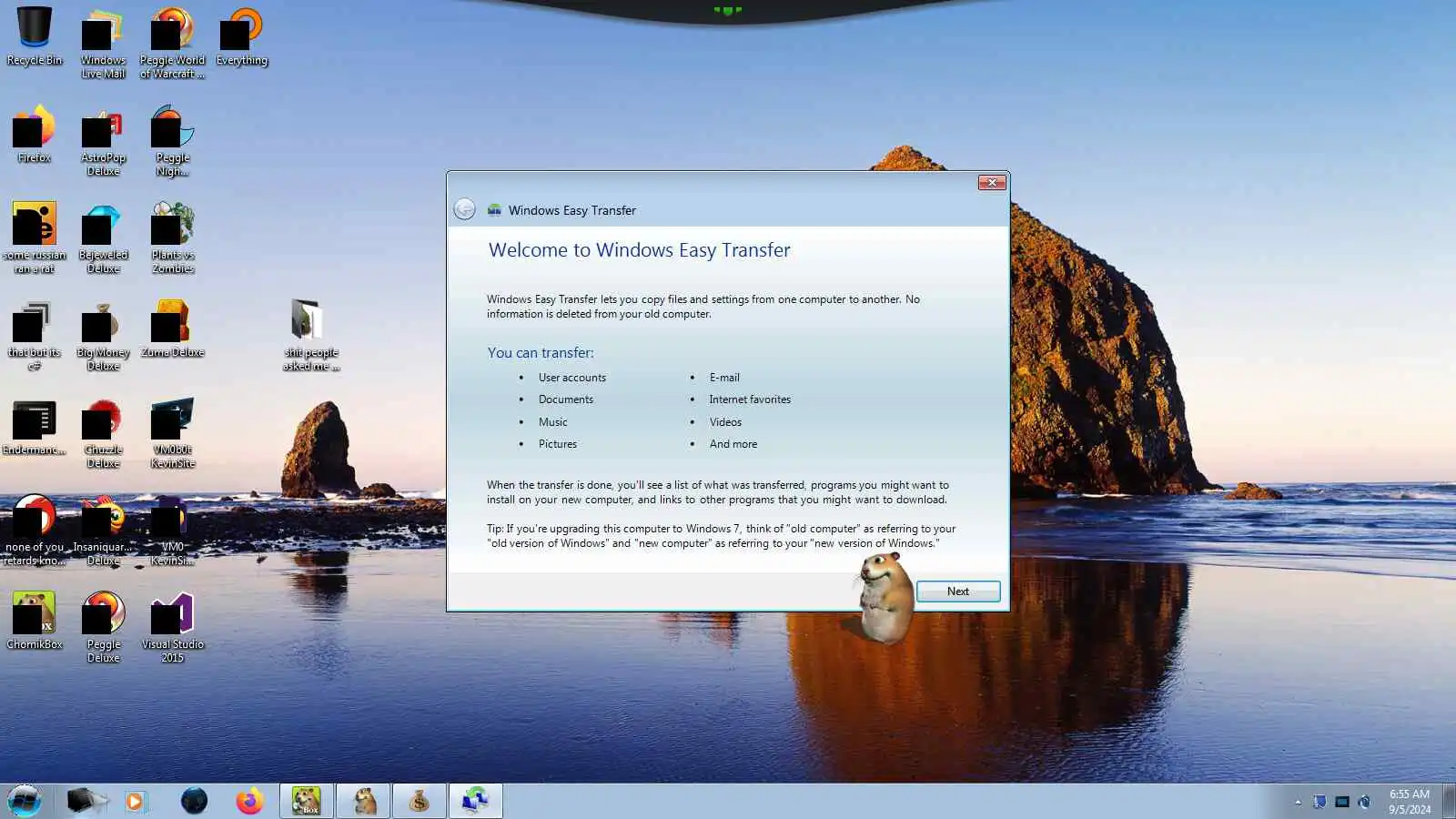Select VM0 KevinSi... desktop icon
Screen dimensions: 1456x819
(172, 530)
